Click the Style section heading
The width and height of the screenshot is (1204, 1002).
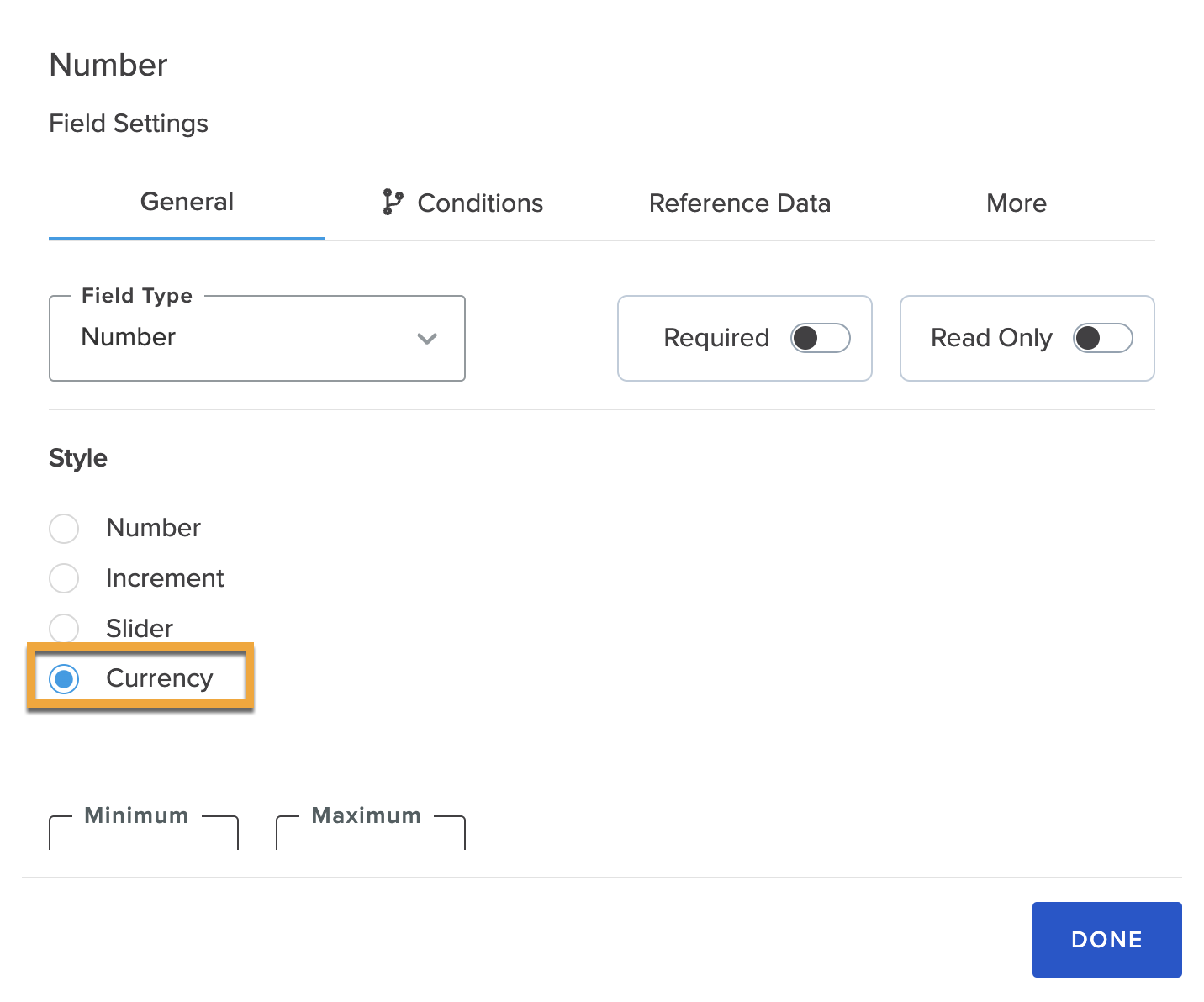coord(78,458)
